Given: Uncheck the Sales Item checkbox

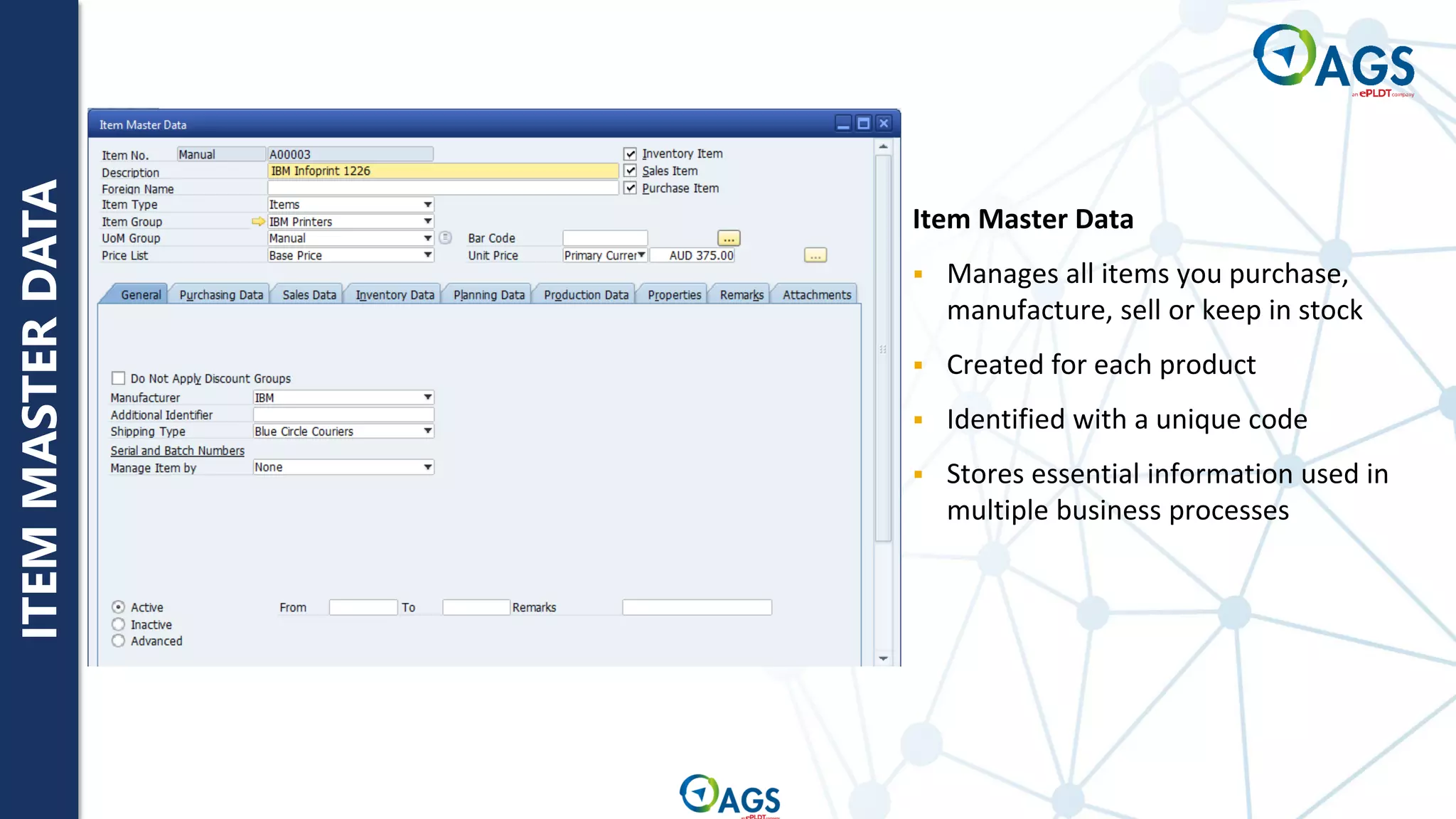Looking at the screenshot, I should tap(630, 171).
